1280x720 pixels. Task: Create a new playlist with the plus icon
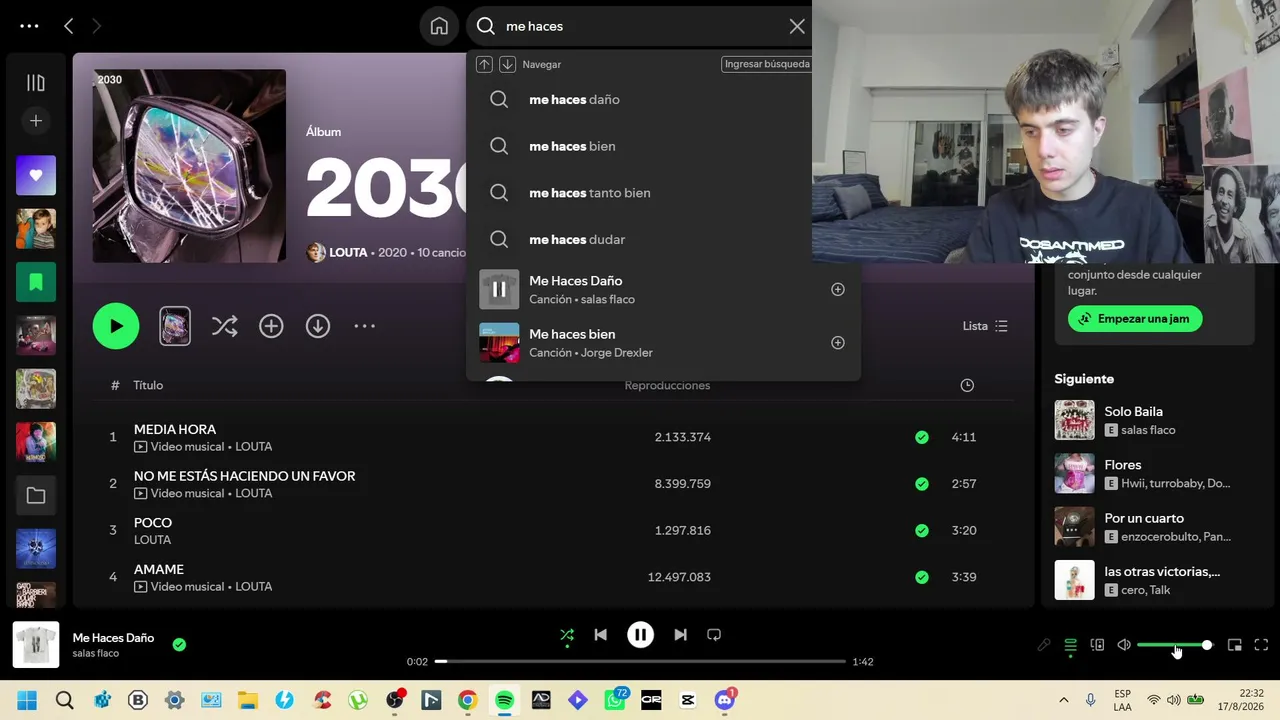point(36,121)
